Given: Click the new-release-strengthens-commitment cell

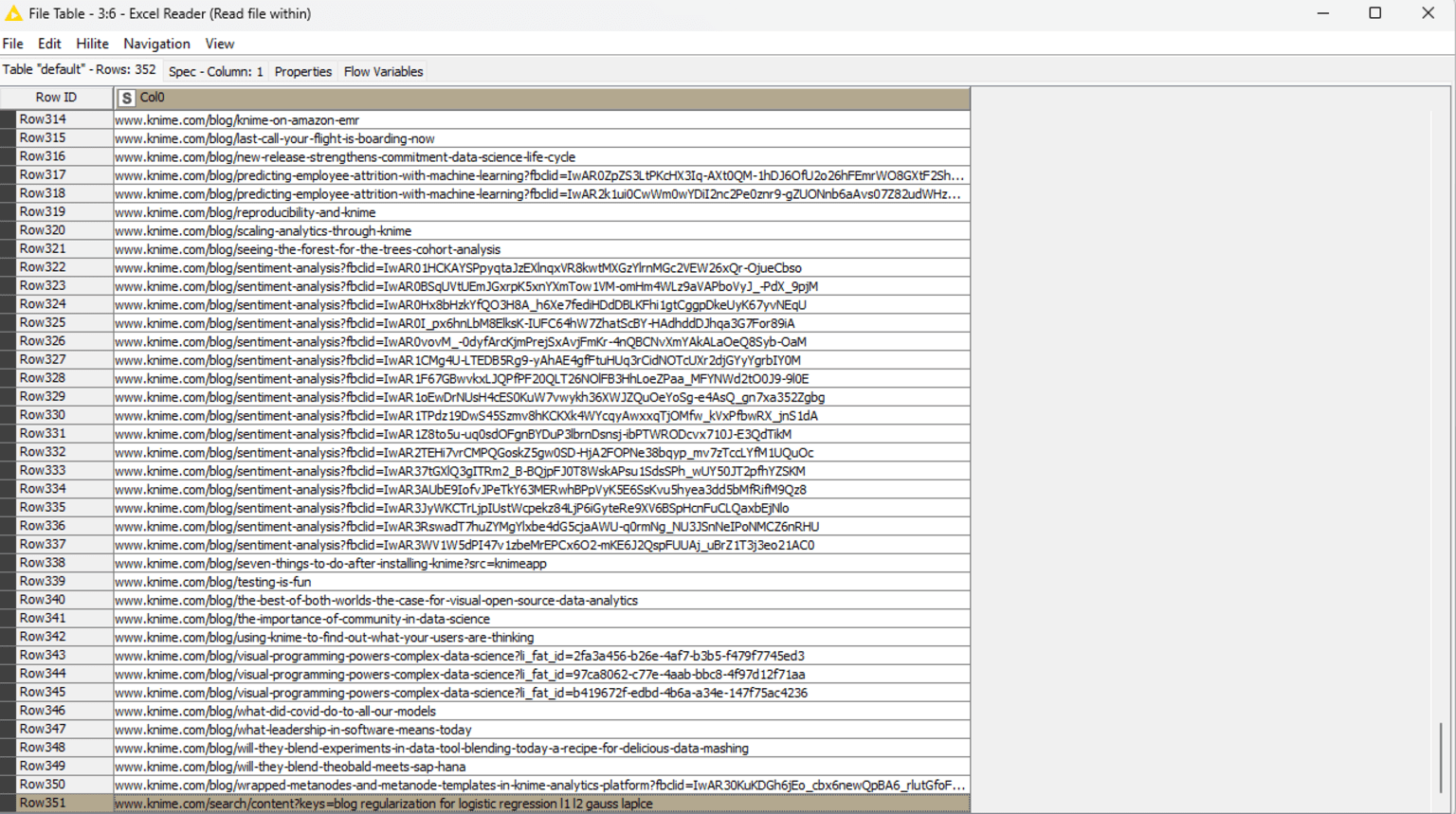Looking at the screenshot, I should (542, 157).
